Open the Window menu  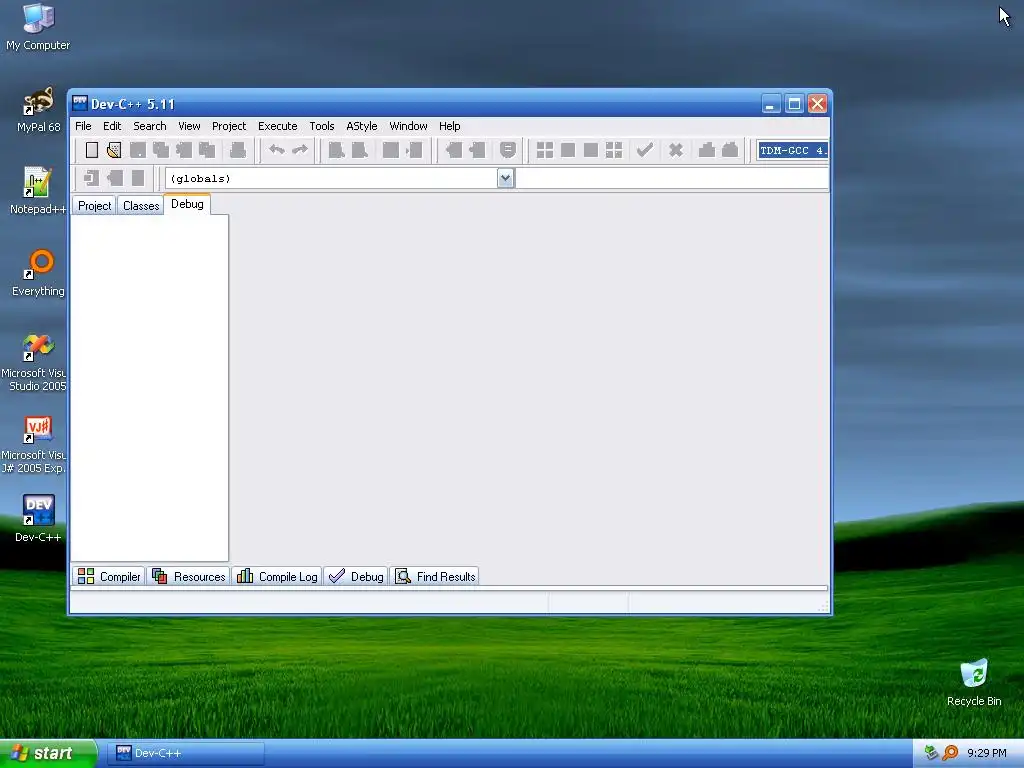coord(408,126)
